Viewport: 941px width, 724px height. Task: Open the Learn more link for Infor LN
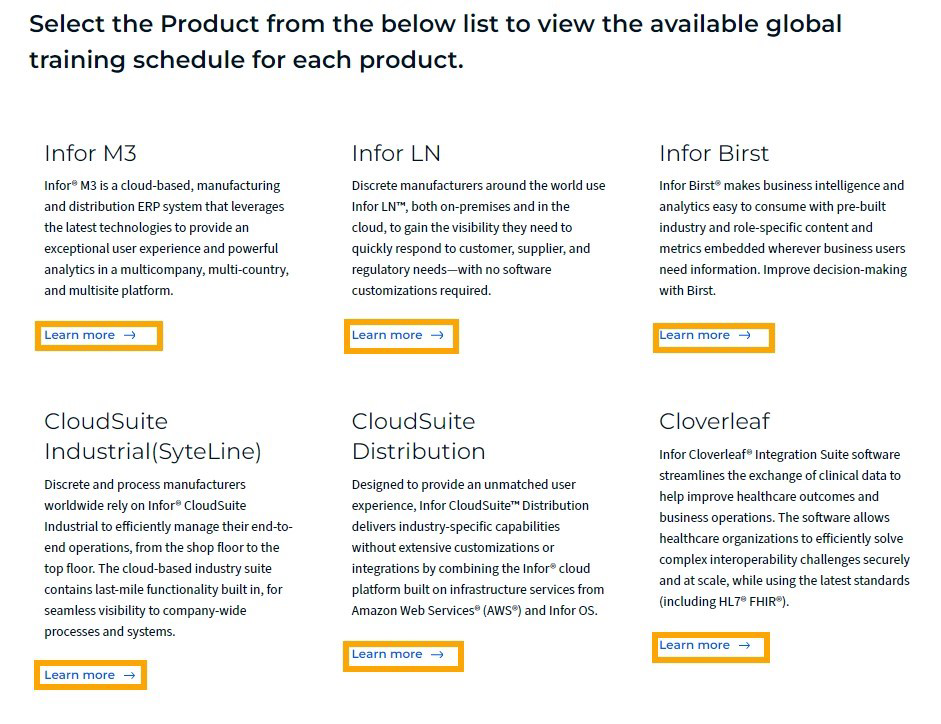387,336
